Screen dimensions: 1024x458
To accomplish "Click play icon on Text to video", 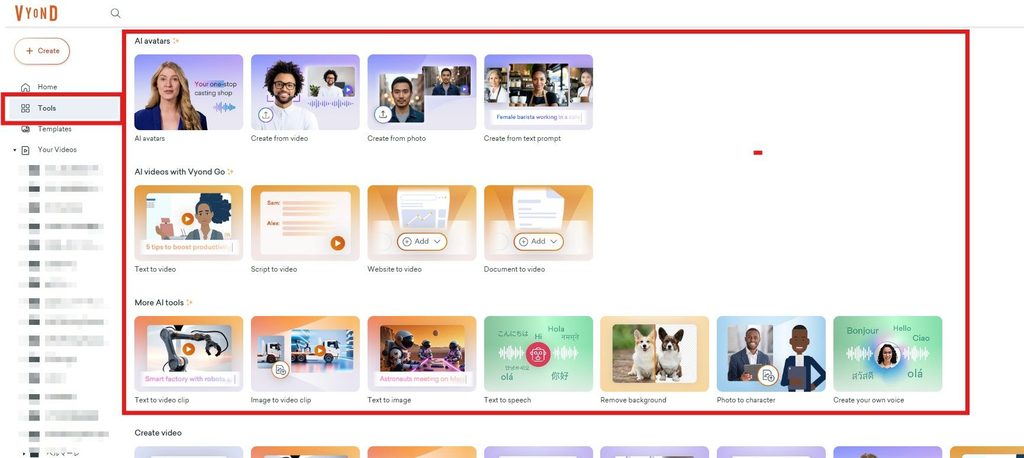I will [188, 219].
